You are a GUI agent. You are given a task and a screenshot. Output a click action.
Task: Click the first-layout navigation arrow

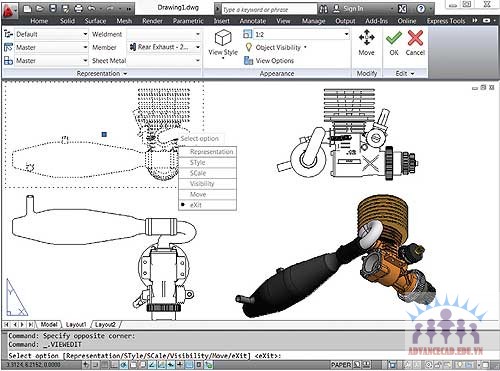click(x=7, y=324)
